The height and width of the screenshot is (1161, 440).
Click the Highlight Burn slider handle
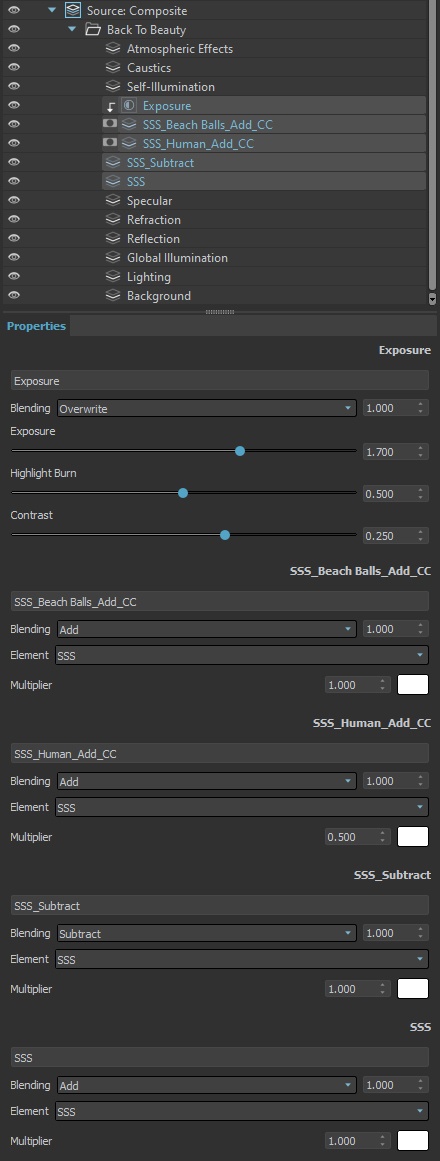tap(183, 493)
